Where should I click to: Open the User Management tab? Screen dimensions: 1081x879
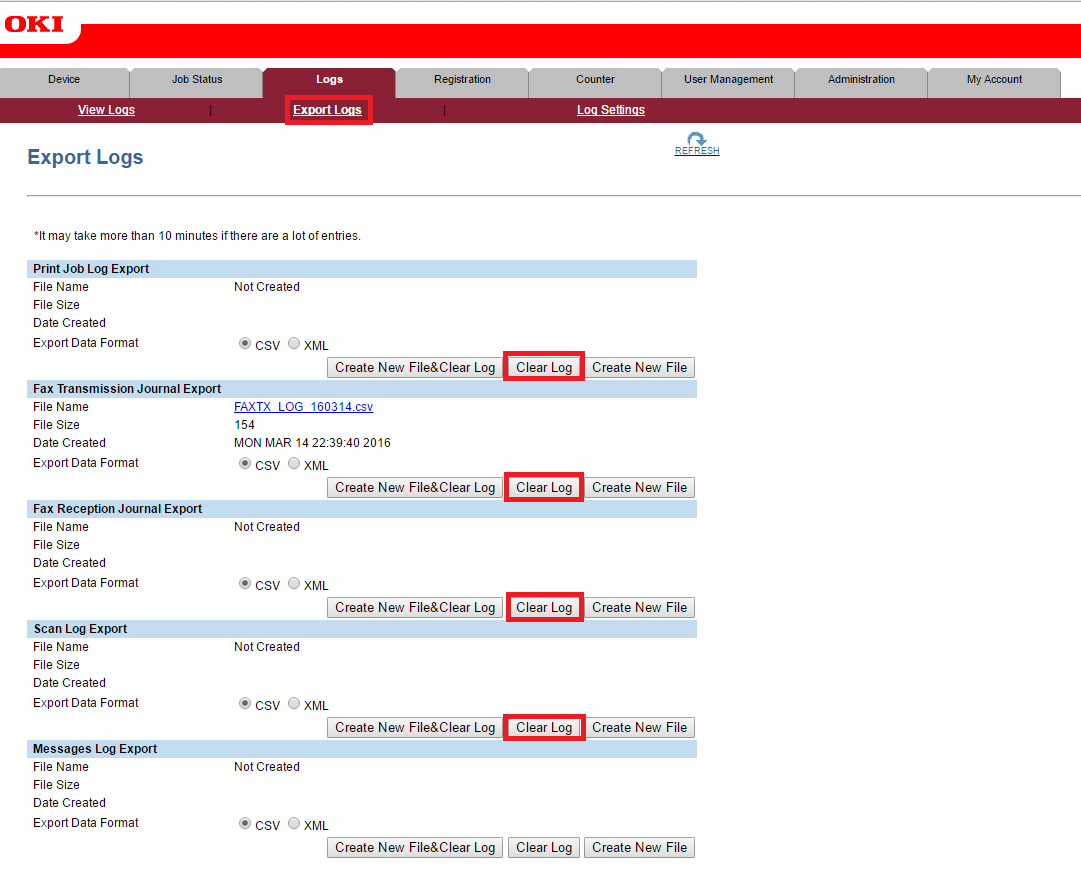(x=728, y=80)
